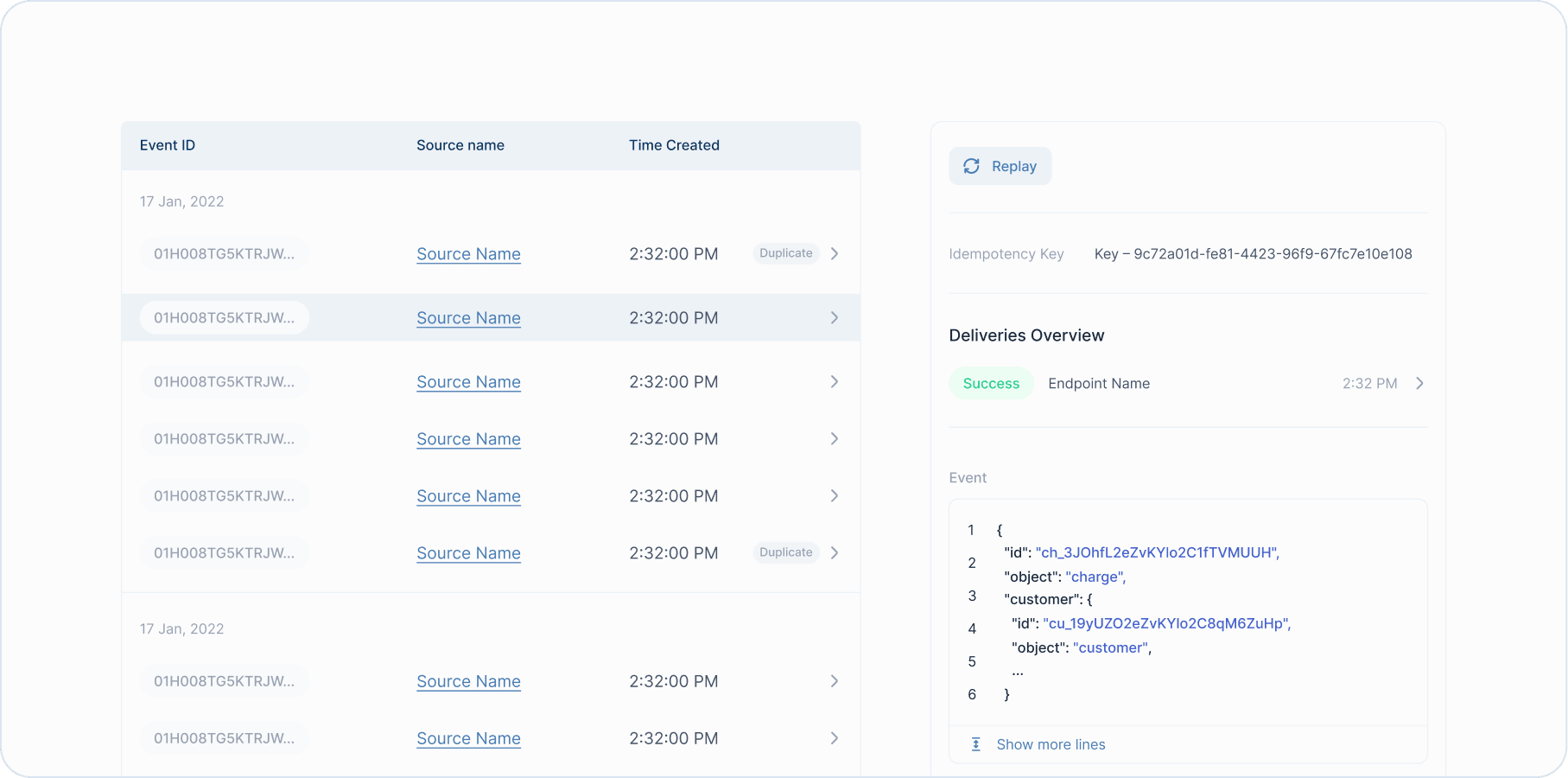Screen dimensions: 1568x778
Task: Expand the event code with Show more lines
Action: coord(1051,744)
